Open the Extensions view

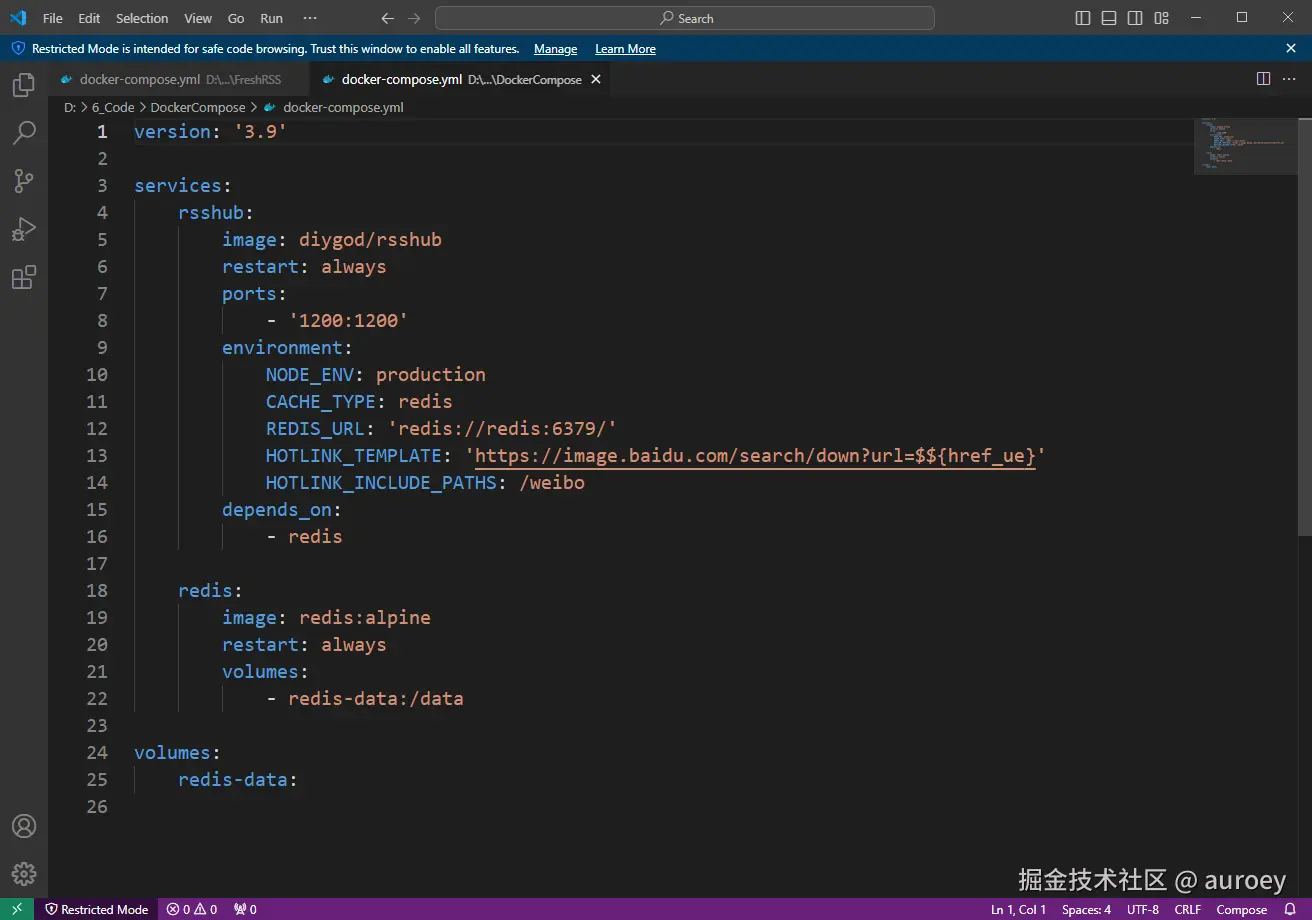click(24, 277)
